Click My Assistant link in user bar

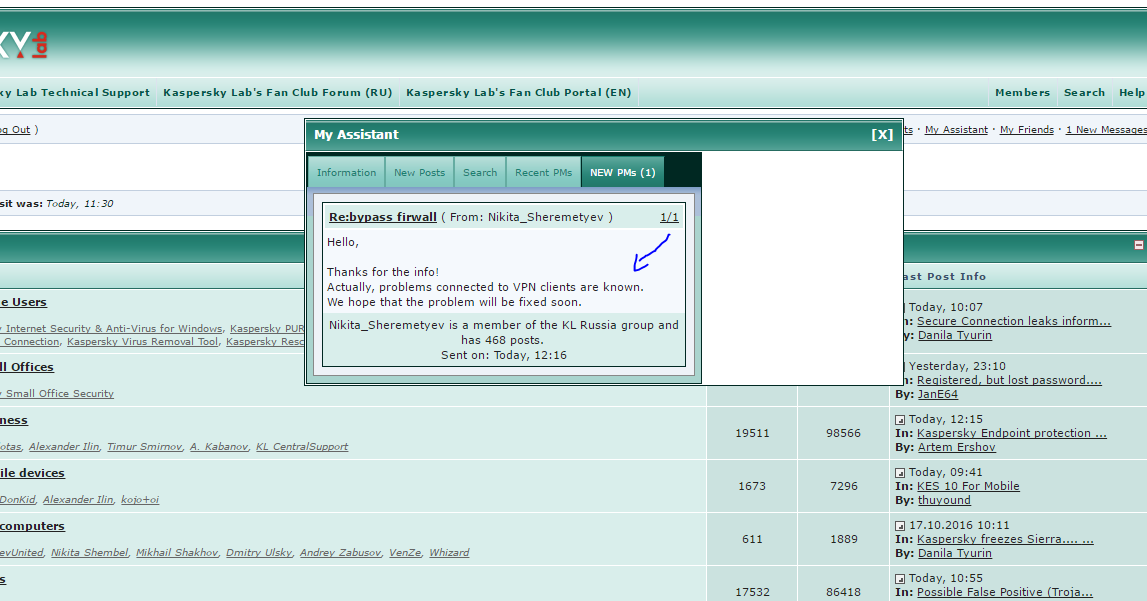[956, 129]
